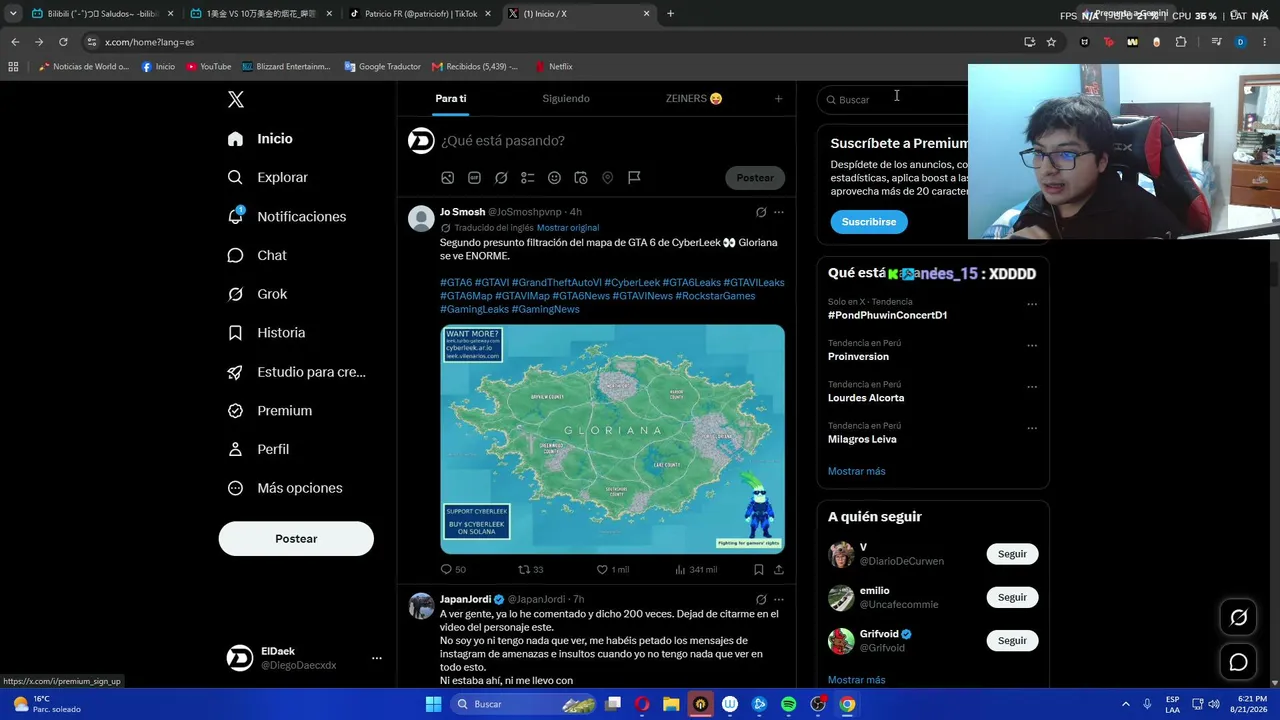The width and height of the screenshot is (1280, 720).
Task: Go to Inicio in the X sidebar
Action: (260, 139)
